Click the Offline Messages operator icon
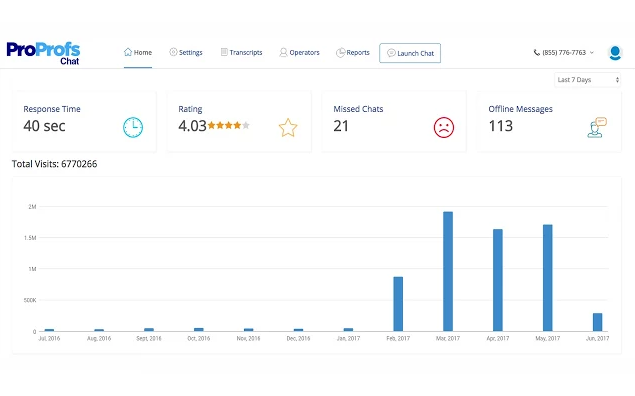This screenshot has width=635, height=396. click(x=597, y=128)
